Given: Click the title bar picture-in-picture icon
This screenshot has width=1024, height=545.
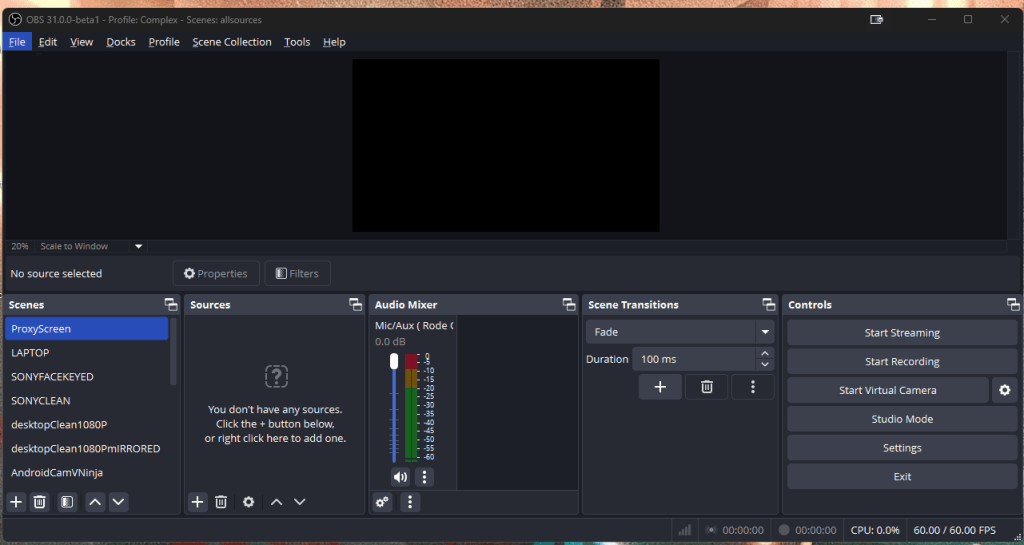Looking at the screenshot, I should [x=876, y=20].
